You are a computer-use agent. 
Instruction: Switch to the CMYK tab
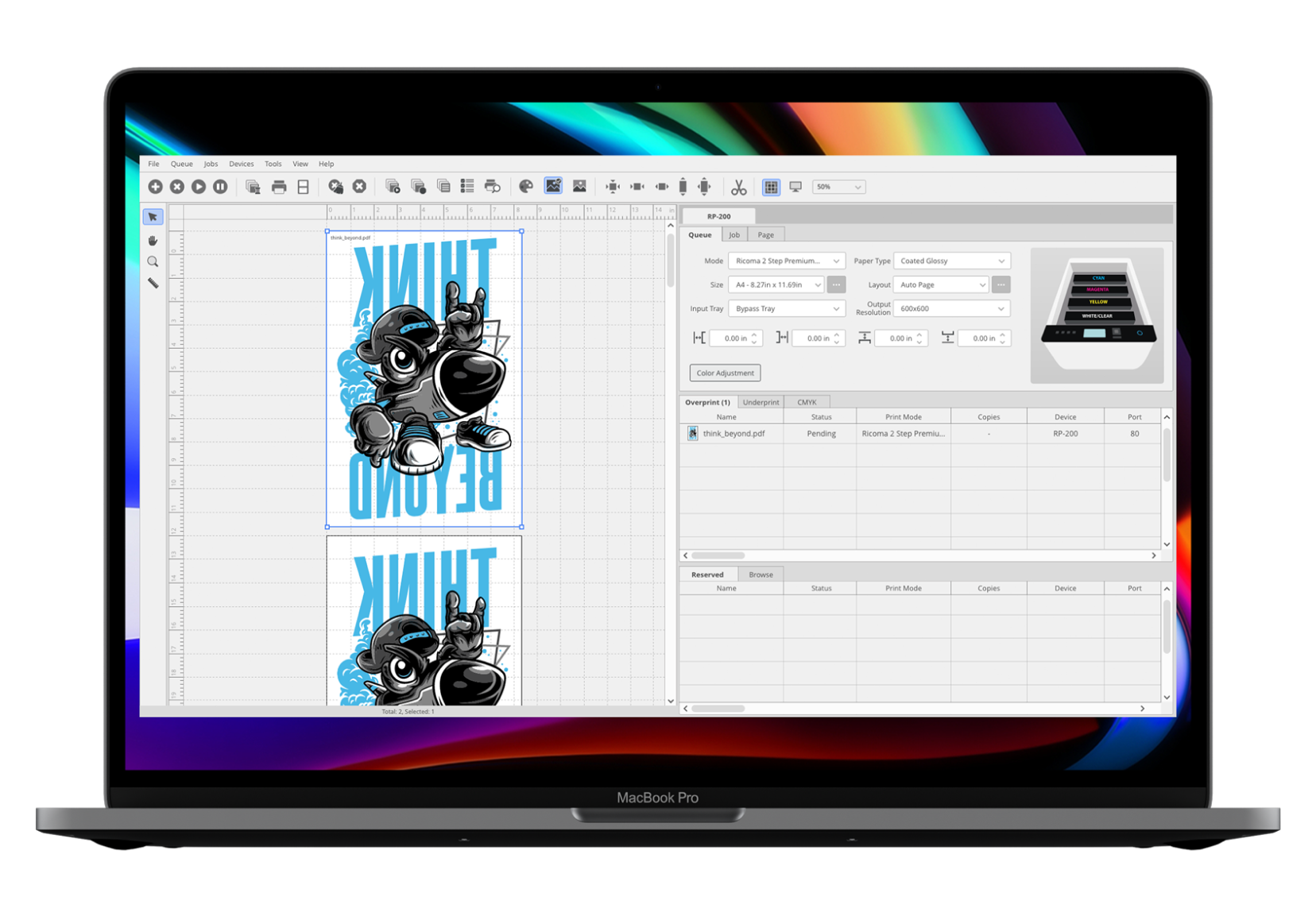(x=807, y=402)
